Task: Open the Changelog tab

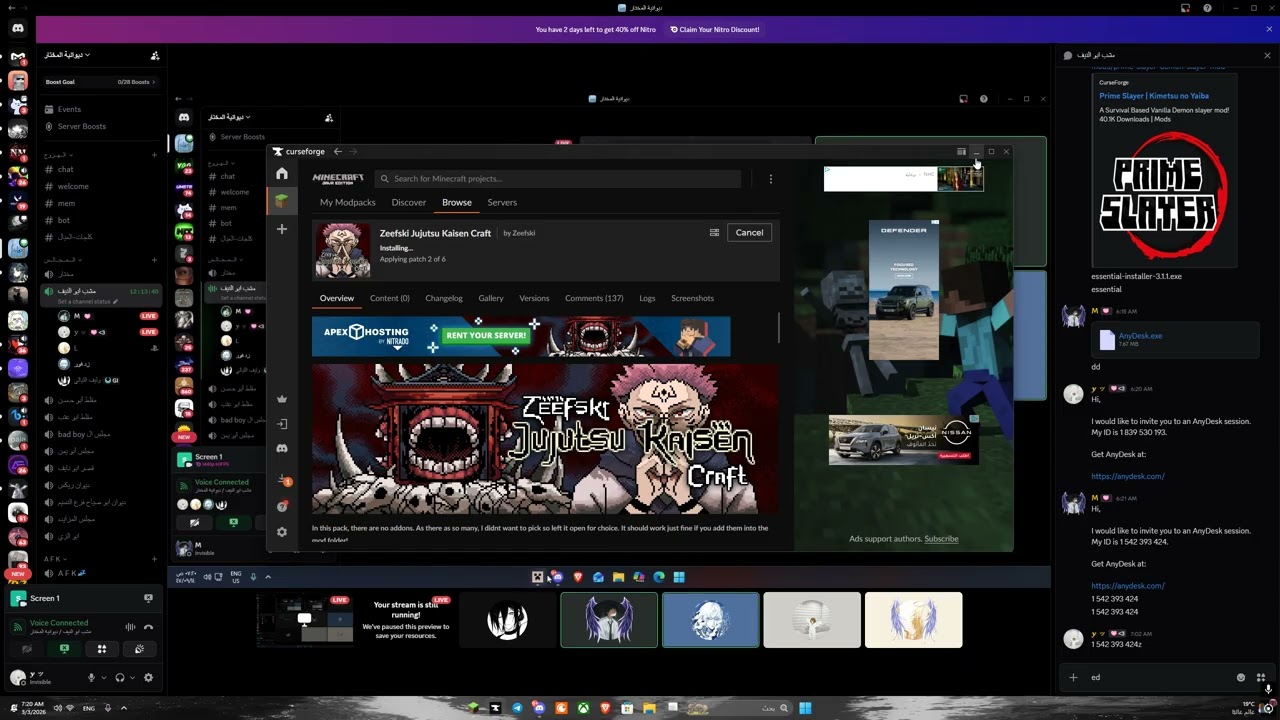Action: 444,298
